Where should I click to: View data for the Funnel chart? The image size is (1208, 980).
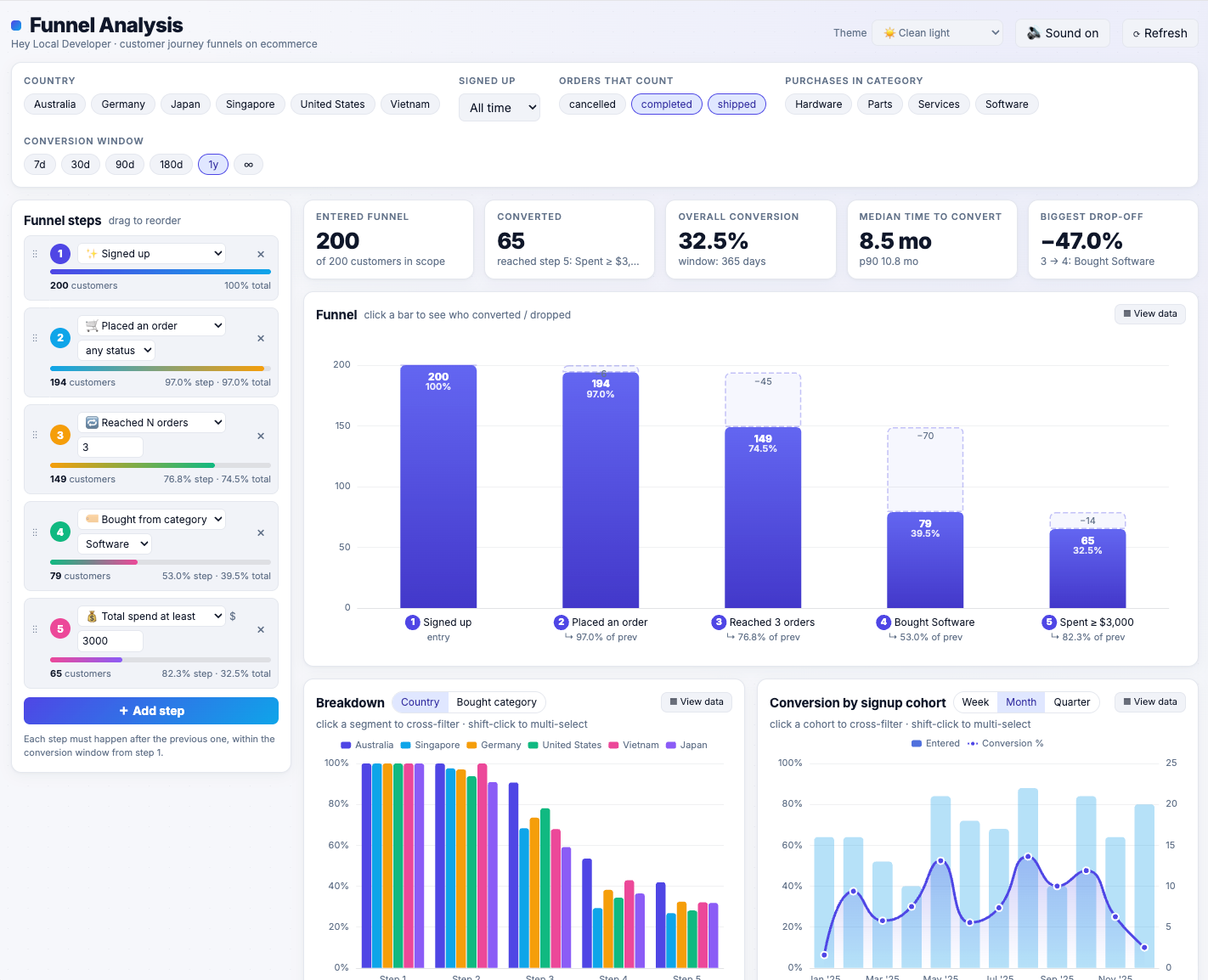click(1150, 314)
